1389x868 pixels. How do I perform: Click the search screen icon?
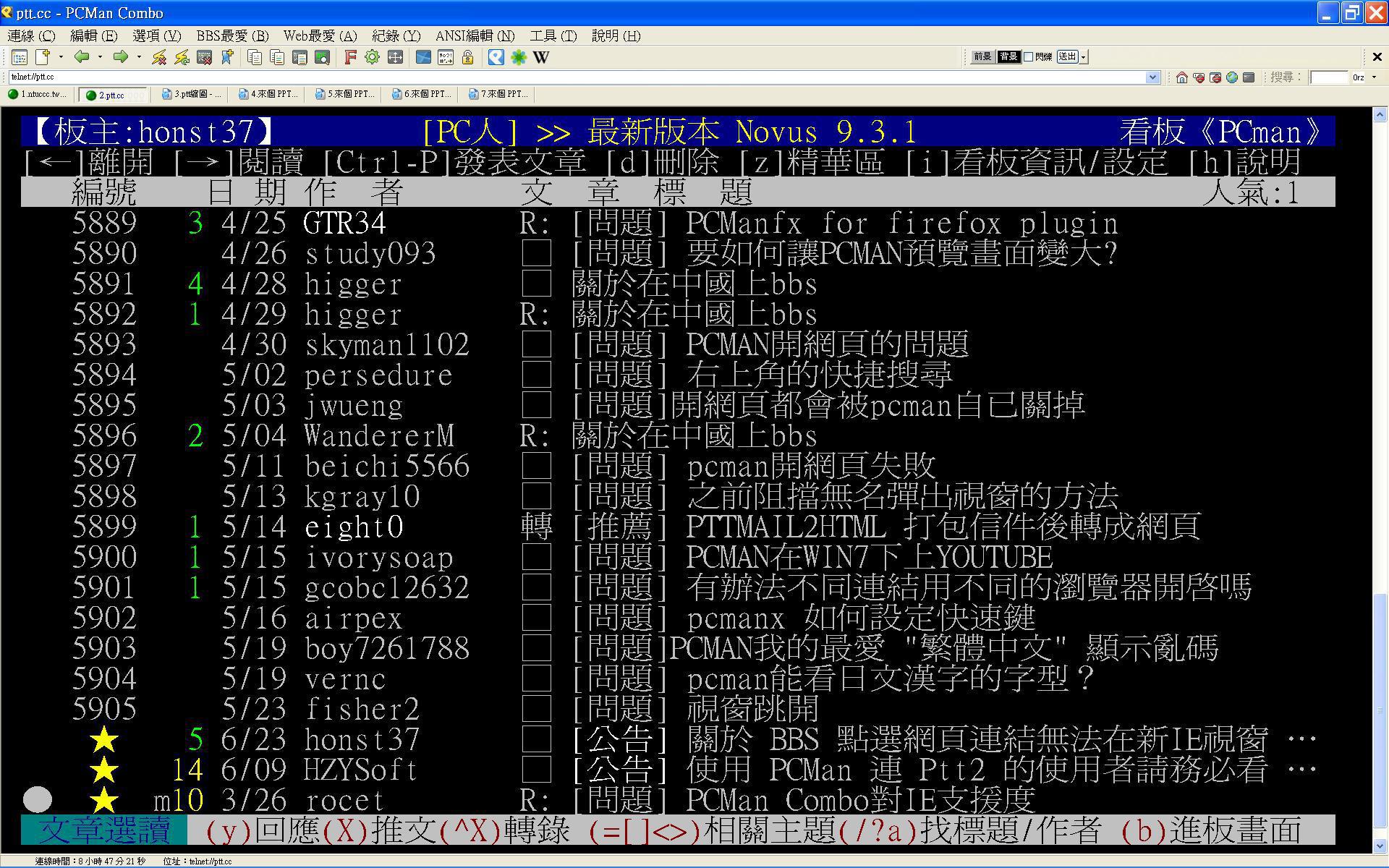pyautogui.click(x=323, y=57)
